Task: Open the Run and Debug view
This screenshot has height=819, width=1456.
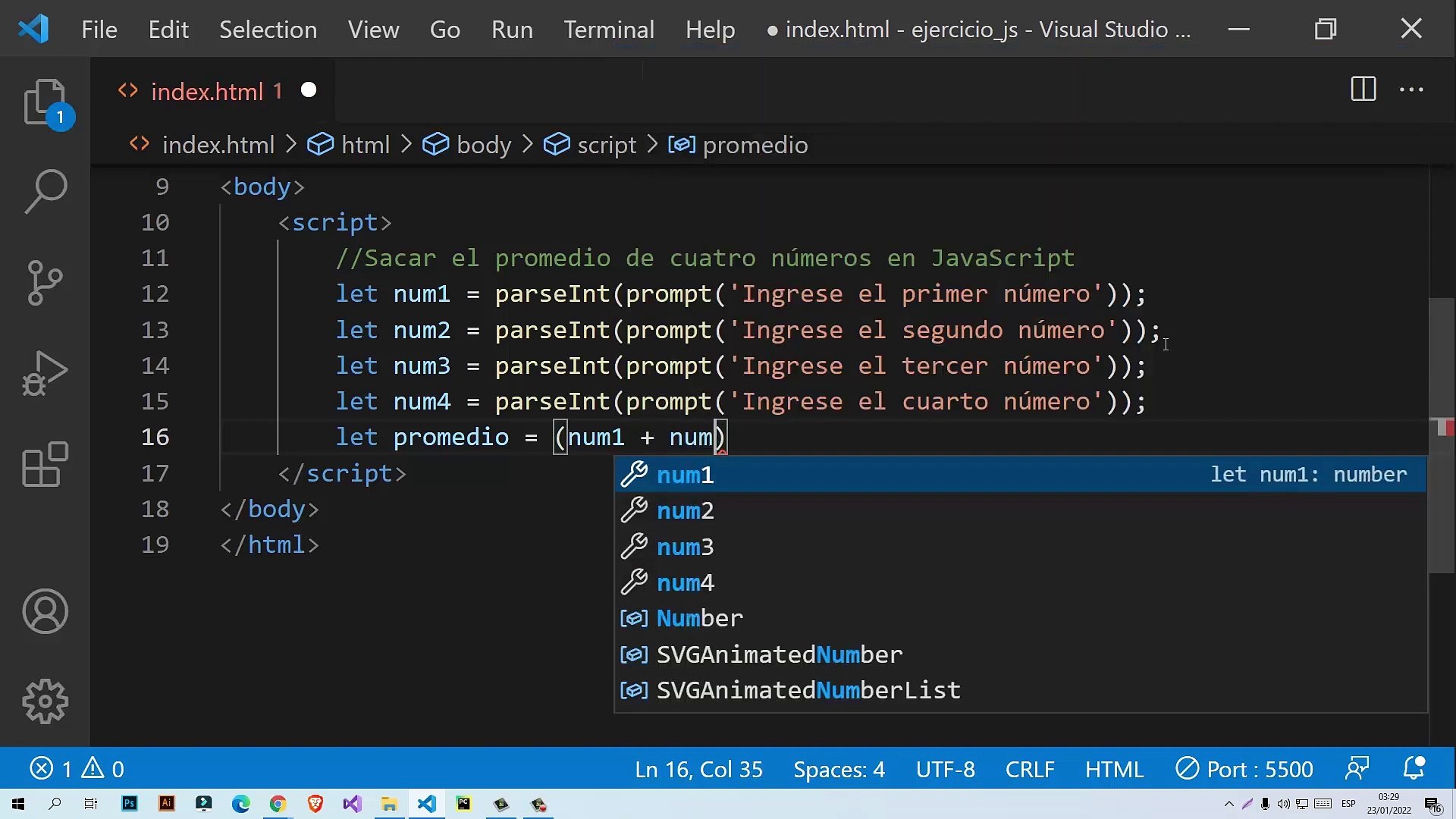Action: tap(45, 373)
